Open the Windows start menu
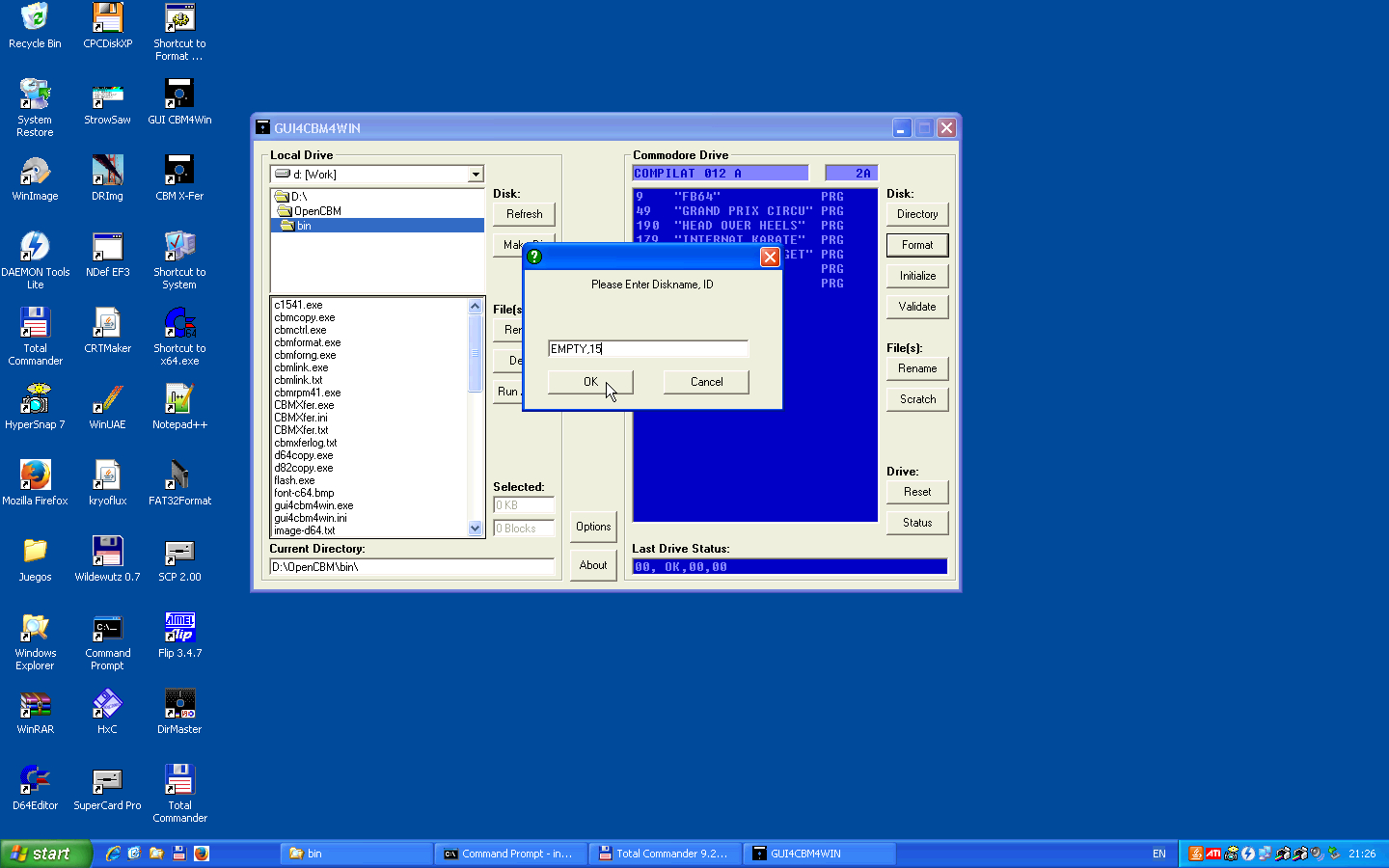 click(x=46, y=854)
